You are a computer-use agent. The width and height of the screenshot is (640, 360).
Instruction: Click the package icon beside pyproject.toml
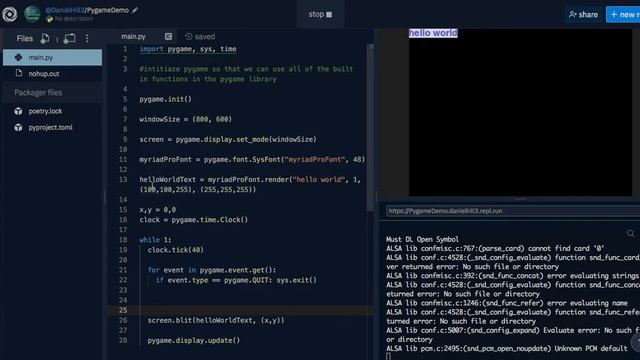[18, 127]
